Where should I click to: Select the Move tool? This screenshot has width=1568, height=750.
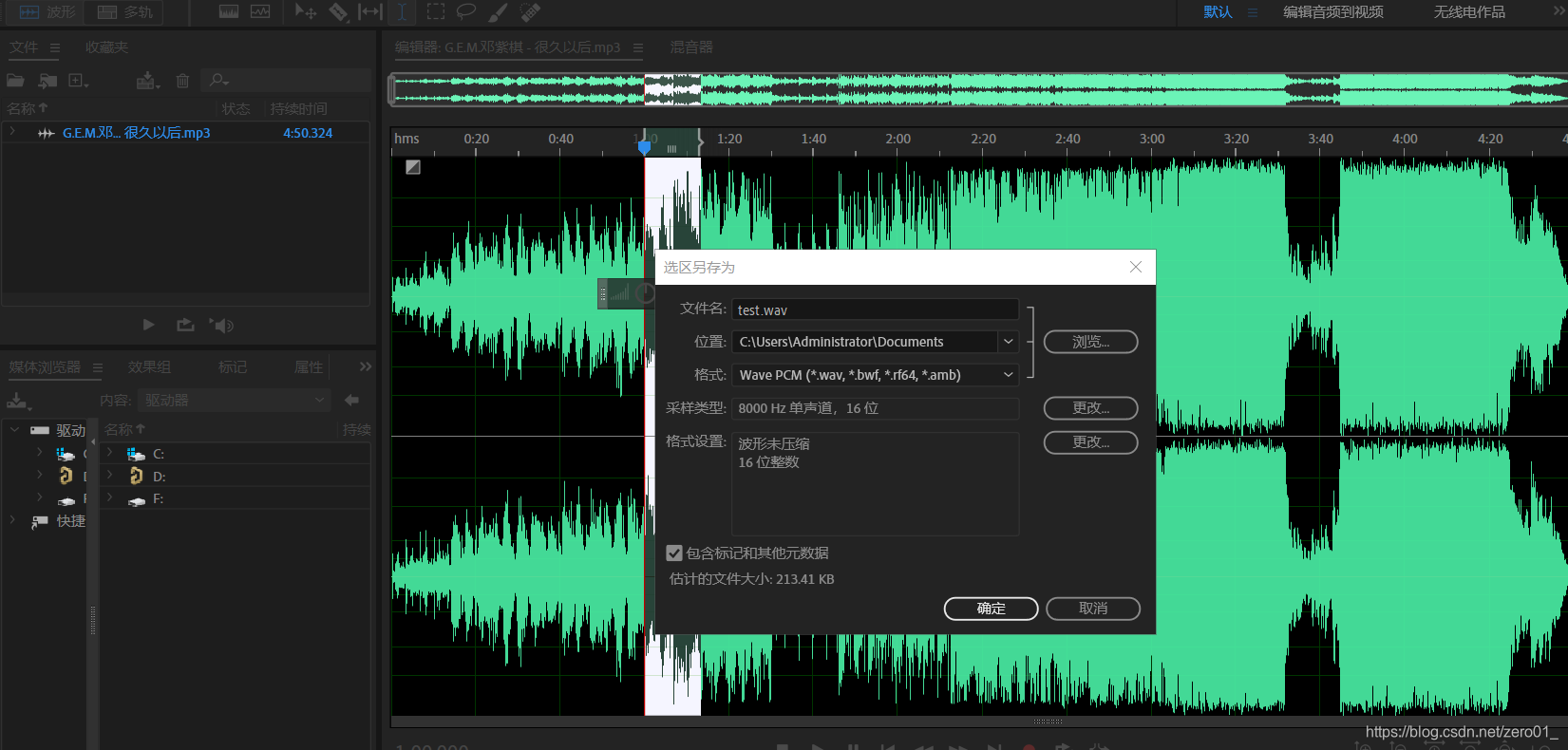click(x=305, y=11)
